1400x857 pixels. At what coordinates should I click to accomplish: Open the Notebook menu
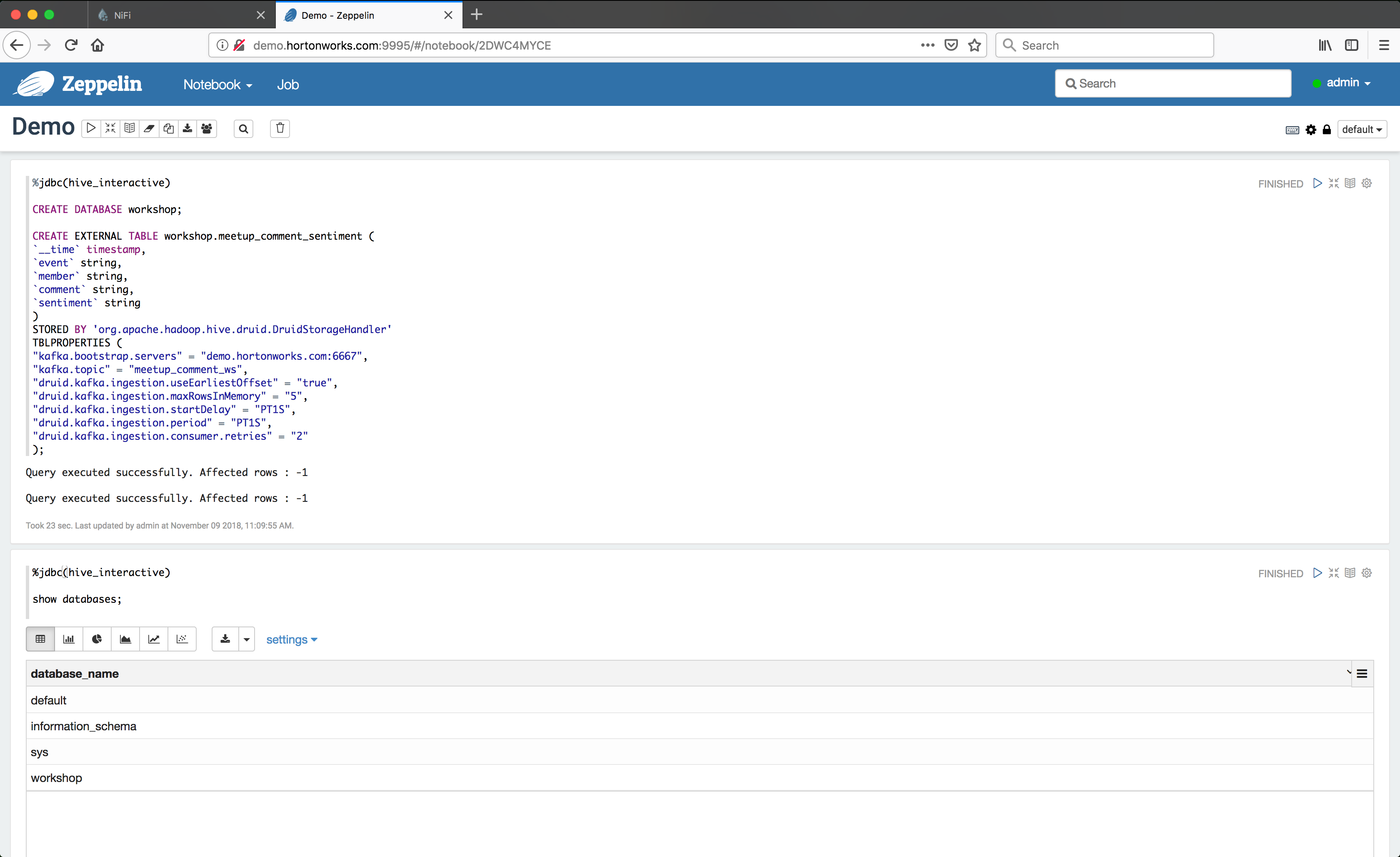[x=217, y=85]
